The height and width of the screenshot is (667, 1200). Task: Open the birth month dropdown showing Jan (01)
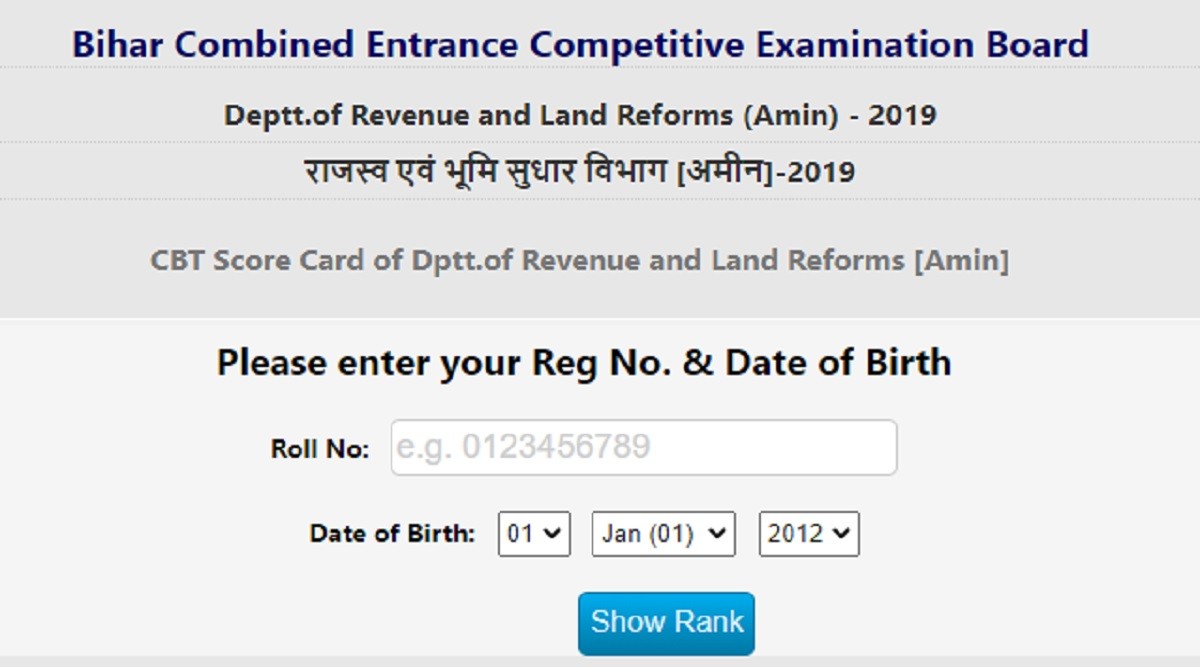coord(663,534)
